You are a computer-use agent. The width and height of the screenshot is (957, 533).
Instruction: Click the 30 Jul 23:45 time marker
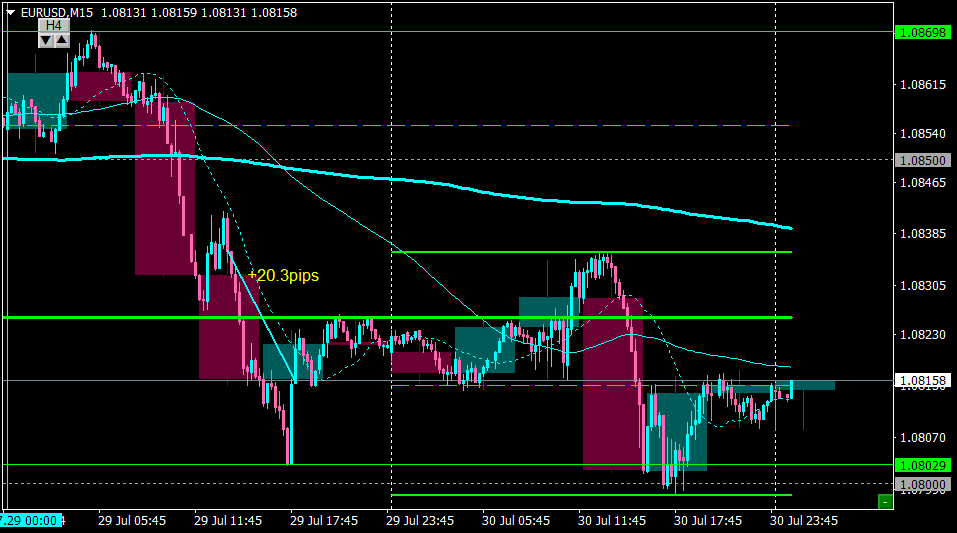[803, 521]
